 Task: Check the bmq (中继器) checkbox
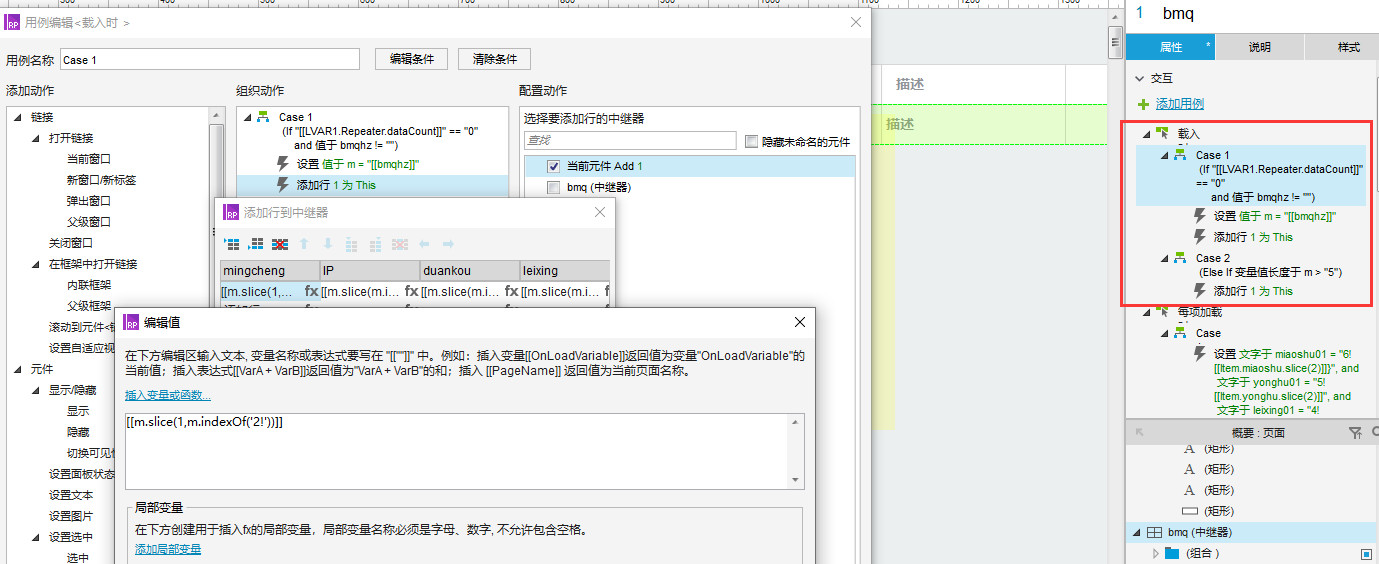pos(553,187)
